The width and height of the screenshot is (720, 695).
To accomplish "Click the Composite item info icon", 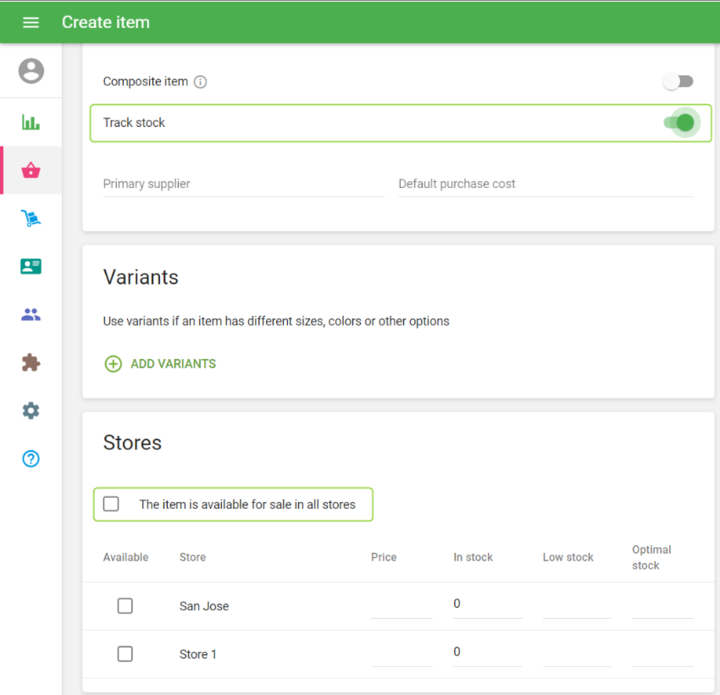I will point(200,82).
